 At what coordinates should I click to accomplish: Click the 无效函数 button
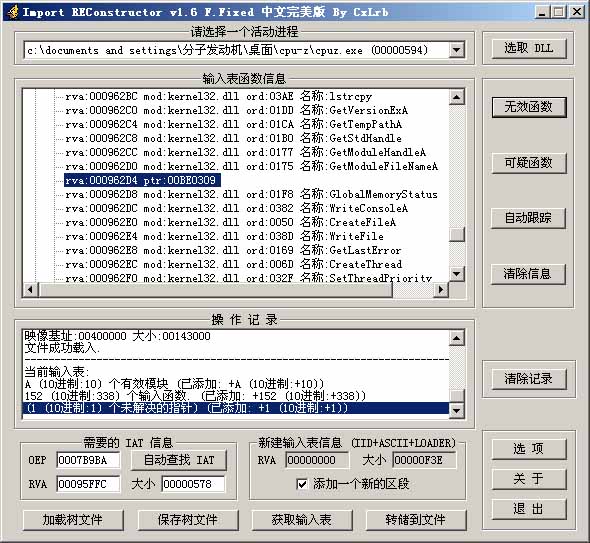coord(529,107)
